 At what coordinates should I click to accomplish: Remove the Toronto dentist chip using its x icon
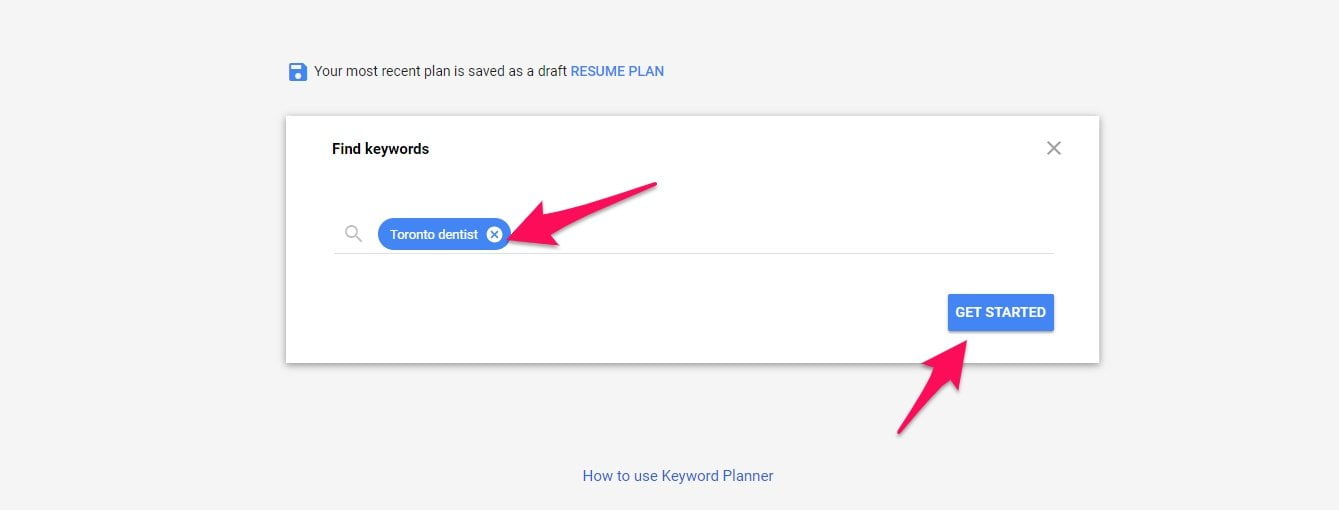pos(494,234)
